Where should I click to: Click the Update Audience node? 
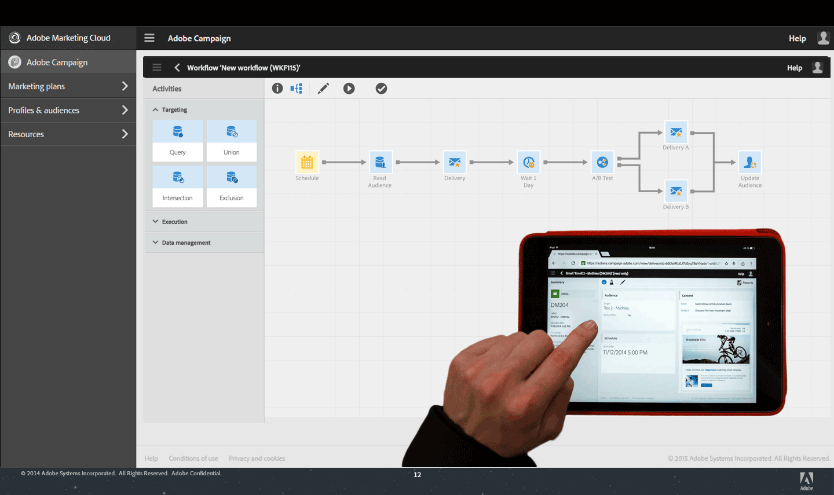750,162
